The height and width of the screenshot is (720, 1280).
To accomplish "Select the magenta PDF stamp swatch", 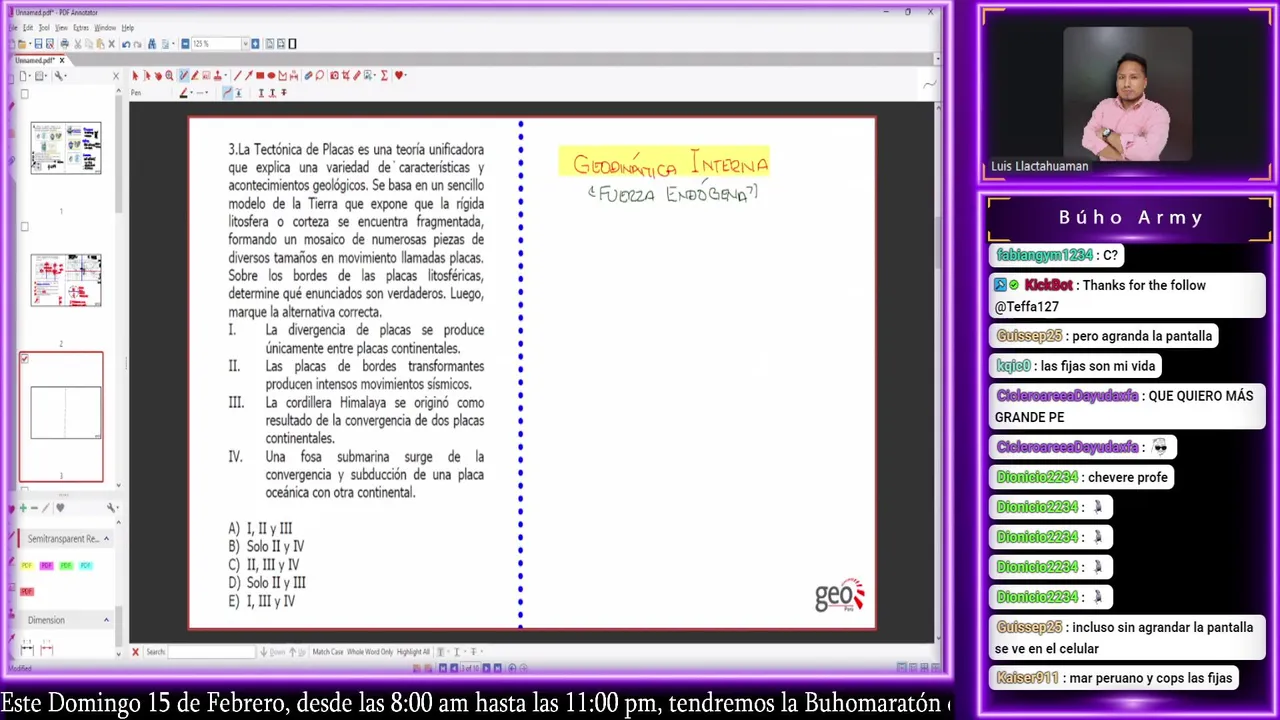I will (x=46, y=565).
